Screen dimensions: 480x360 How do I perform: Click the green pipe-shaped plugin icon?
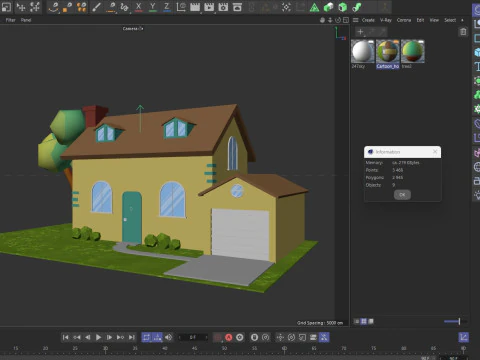pyautogui.click(x=356, y=7)
